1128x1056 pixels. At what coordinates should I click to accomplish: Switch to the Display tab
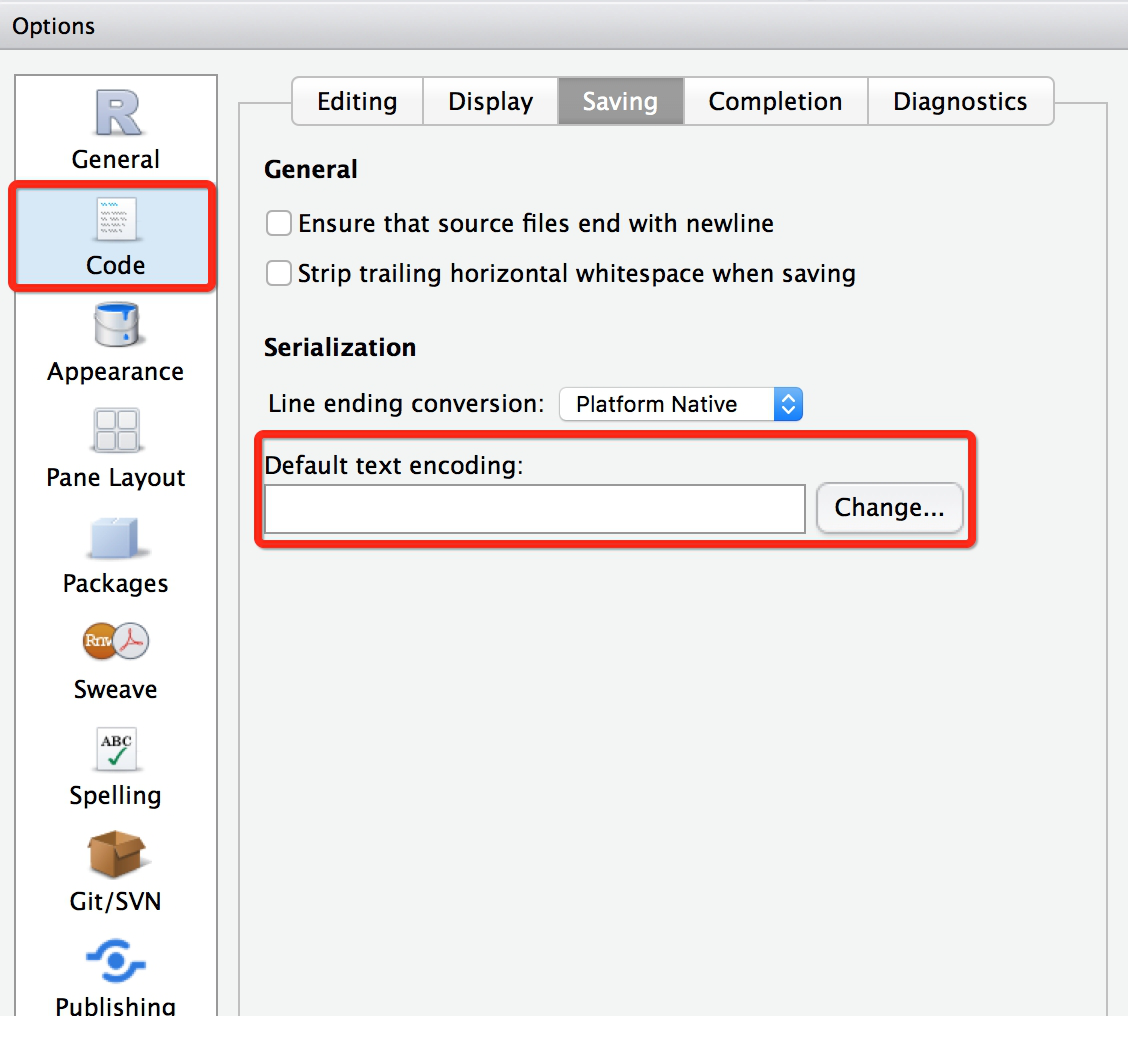point(491,101)
